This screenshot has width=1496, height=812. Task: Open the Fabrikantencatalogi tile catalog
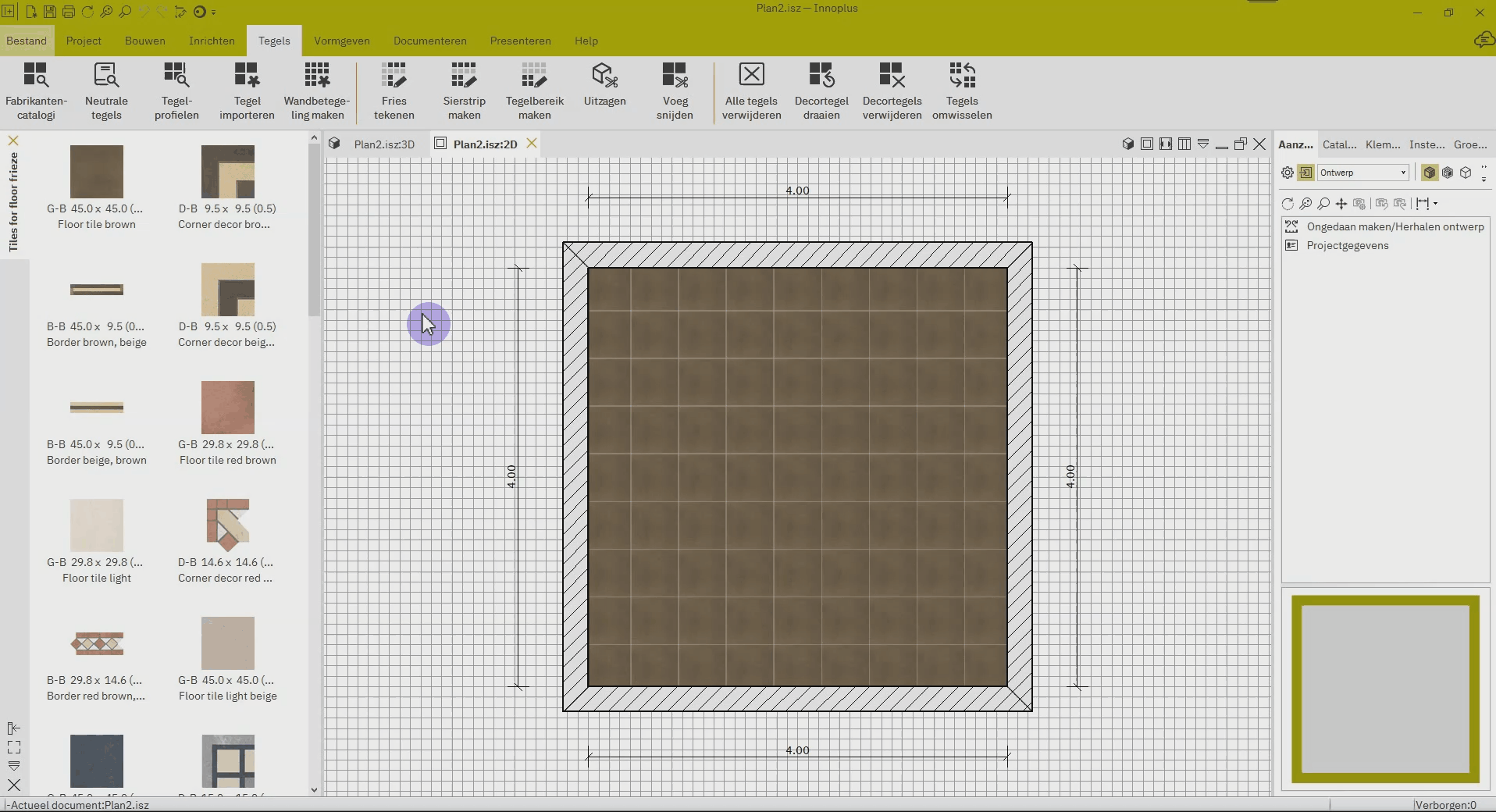coord(36,91)
